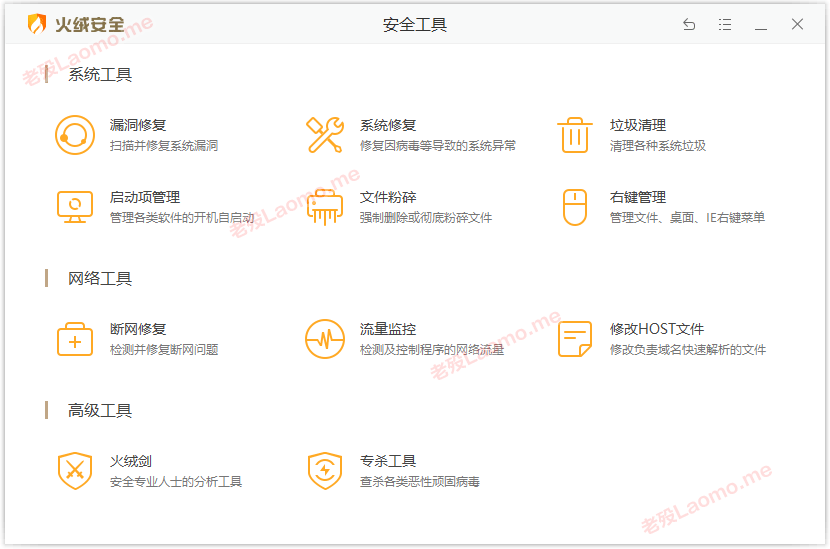The height and width of the screenshot is (549, 830).
Task: Click the 火绒安全 flame logo
Action: coord(37,24)
